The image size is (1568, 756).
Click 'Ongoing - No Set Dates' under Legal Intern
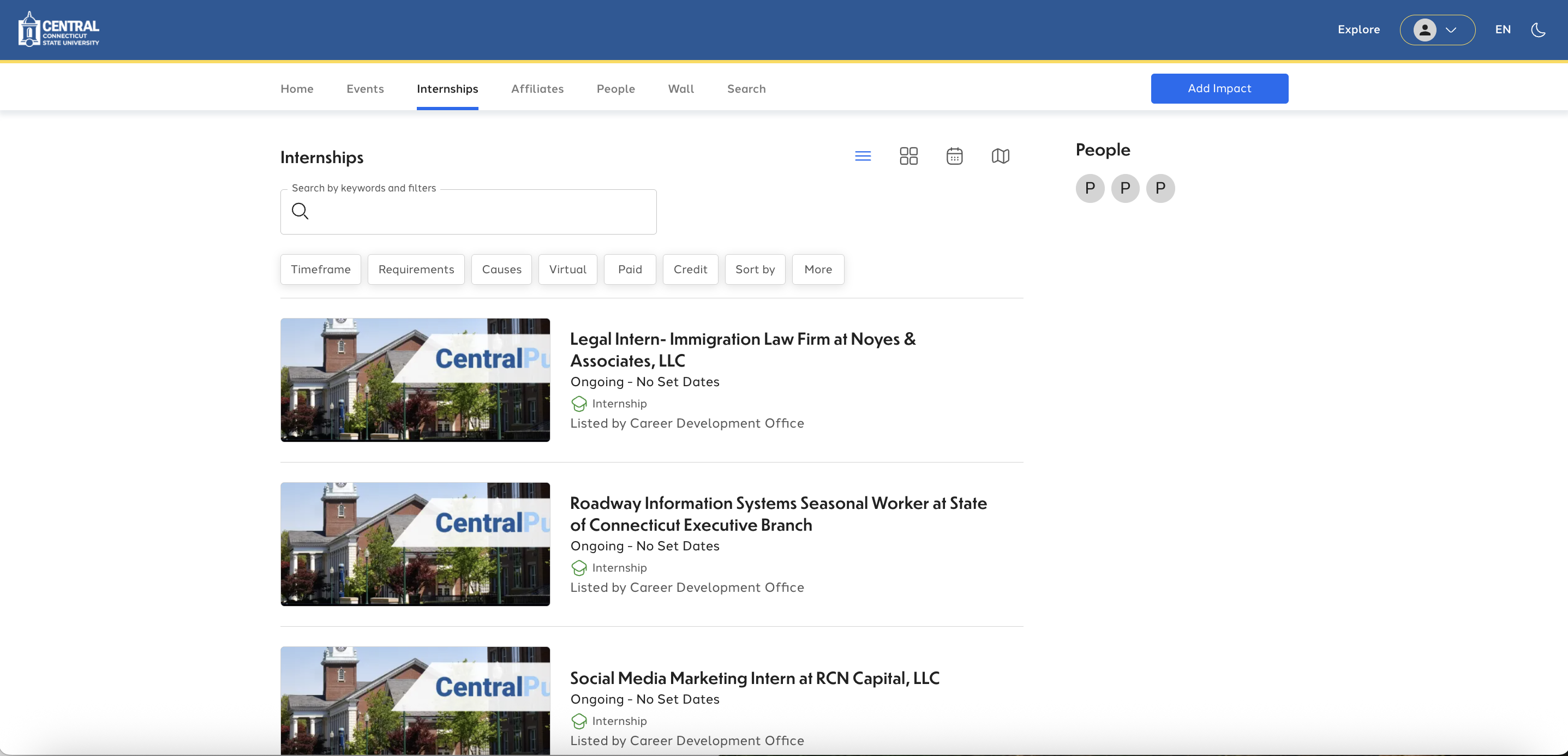tap(645, 382)
